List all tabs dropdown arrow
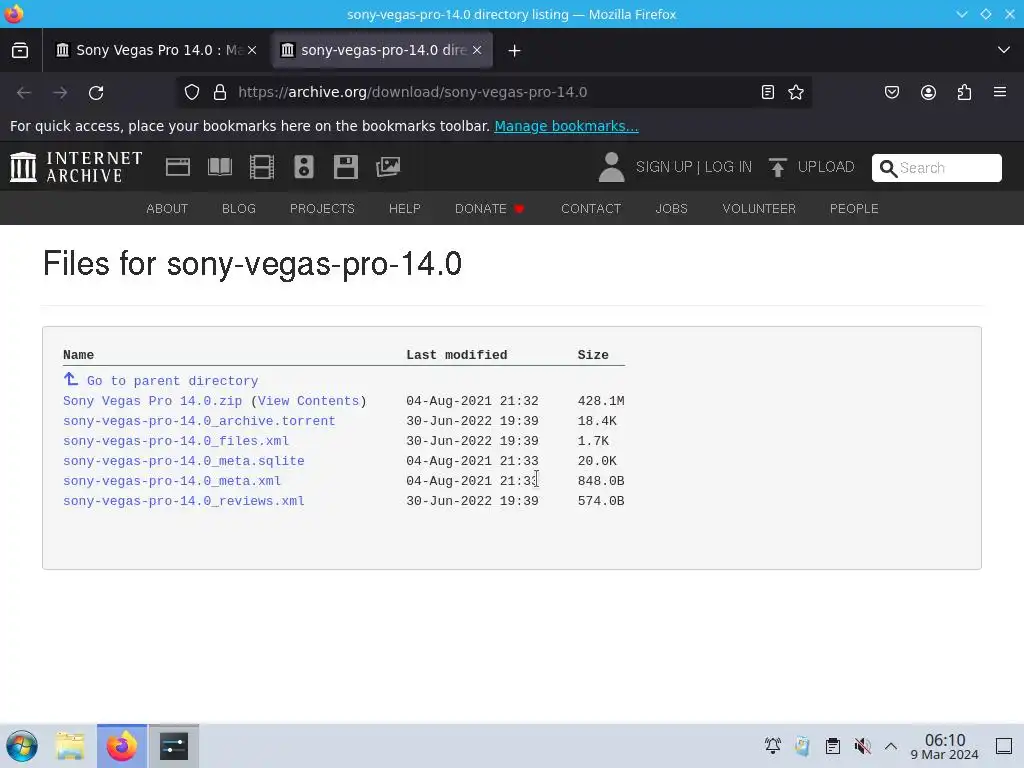 [x=1004, y=50]
